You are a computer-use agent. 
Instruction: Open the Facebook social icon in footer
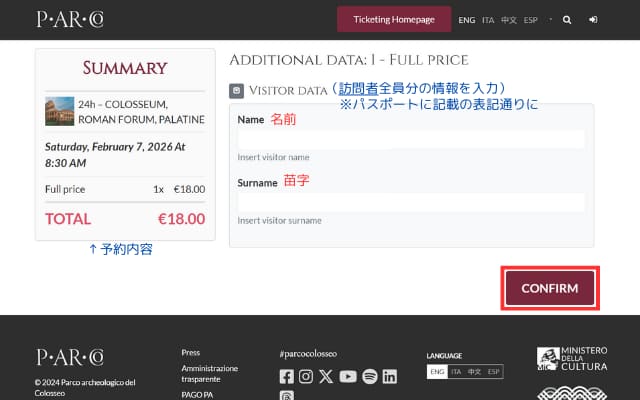287,376
